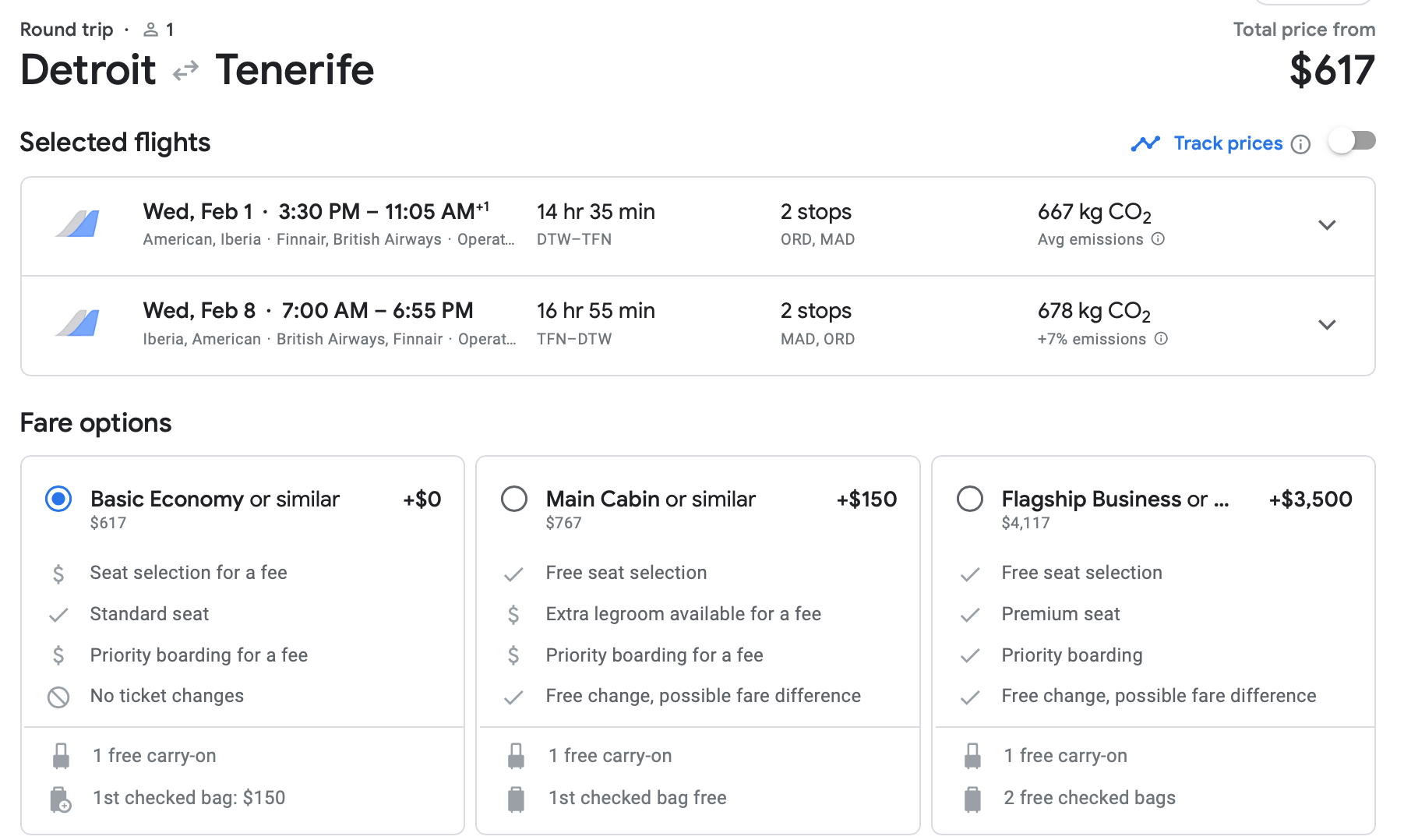Click the Flagship Business +$3,500 price
Screen dimensions: 1404x840
(1311, 499)
